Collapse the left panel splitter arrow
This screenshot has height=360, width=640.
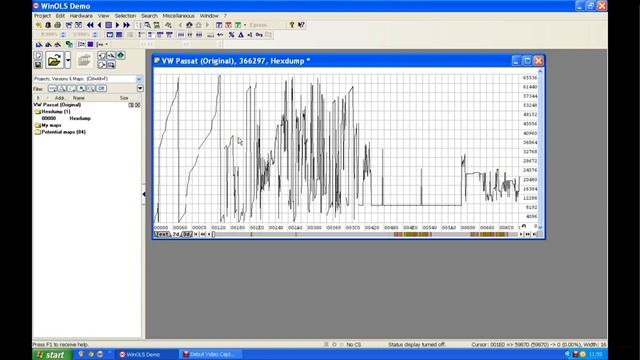coord(144,194)
